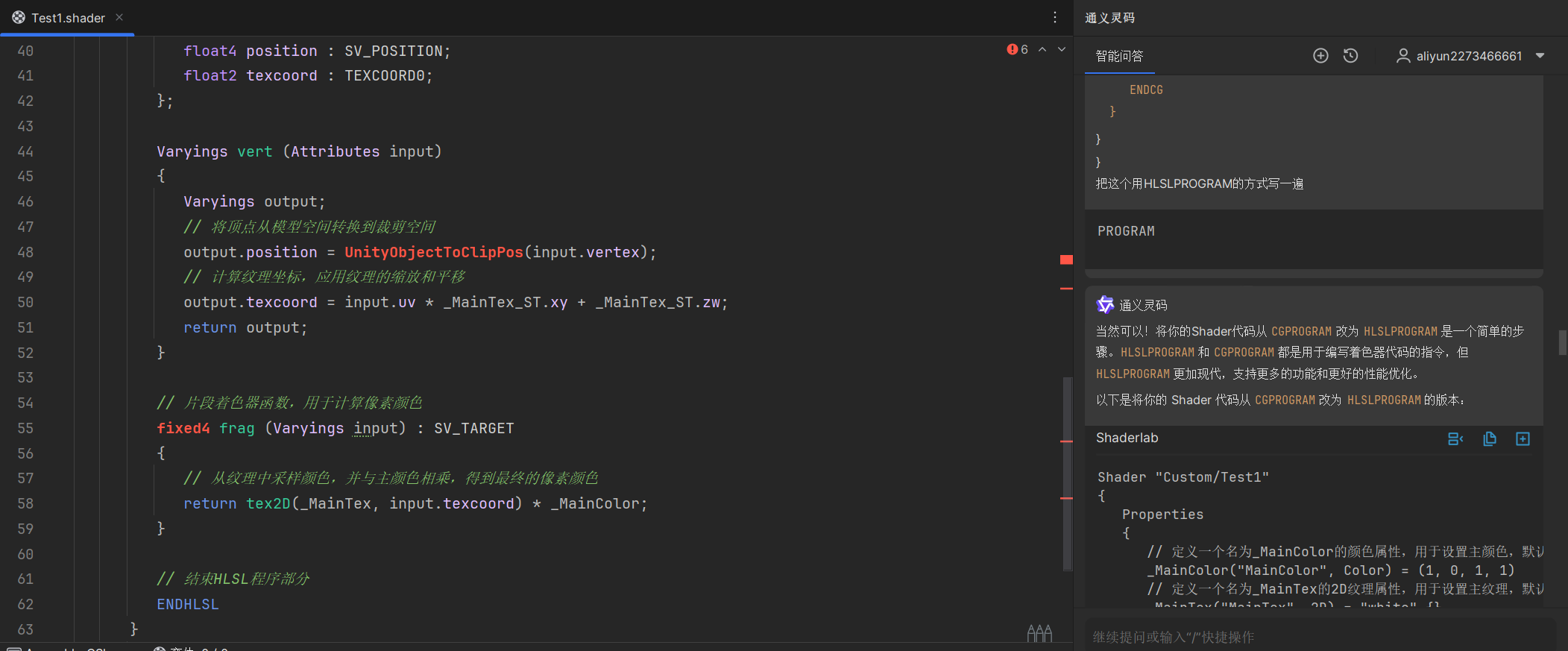Viewport: 1568px width, 651px height.
Task: Jump to previous highlighted error
Action: pos(1042,49)
